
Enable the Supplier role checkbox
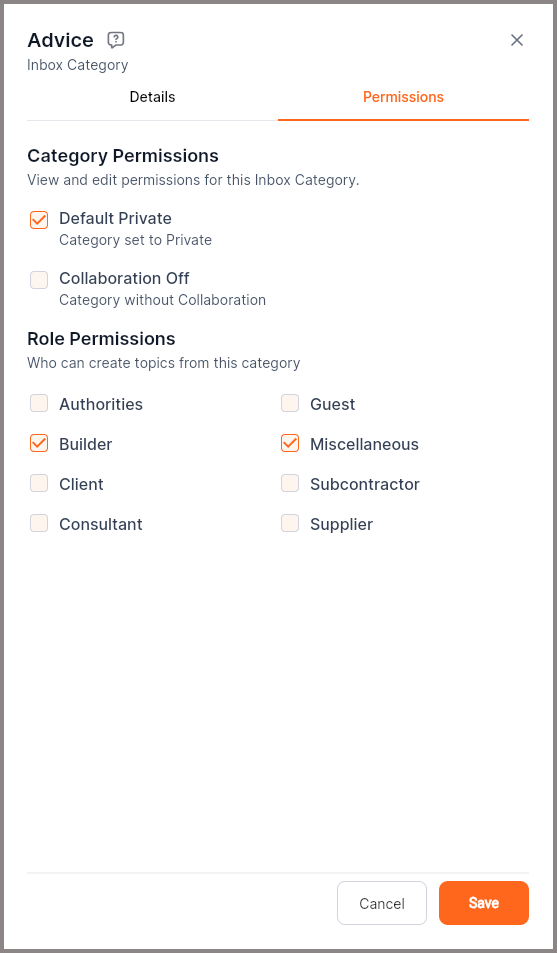[x=290, y=524]
